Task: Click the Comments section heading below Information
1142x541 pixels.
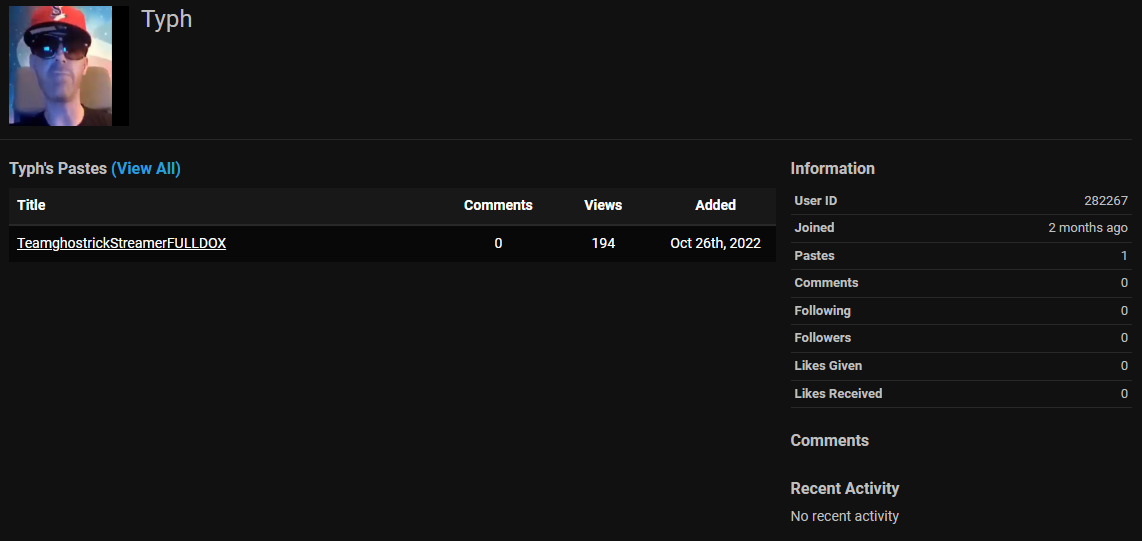Action: pos(829,440)
